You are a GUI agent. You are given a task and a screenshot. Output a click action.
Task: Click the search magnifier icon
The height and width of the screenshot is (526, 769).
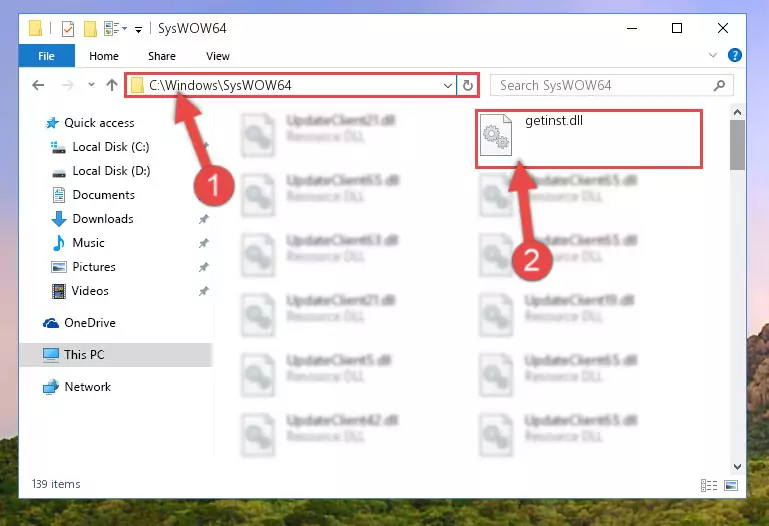719,86
